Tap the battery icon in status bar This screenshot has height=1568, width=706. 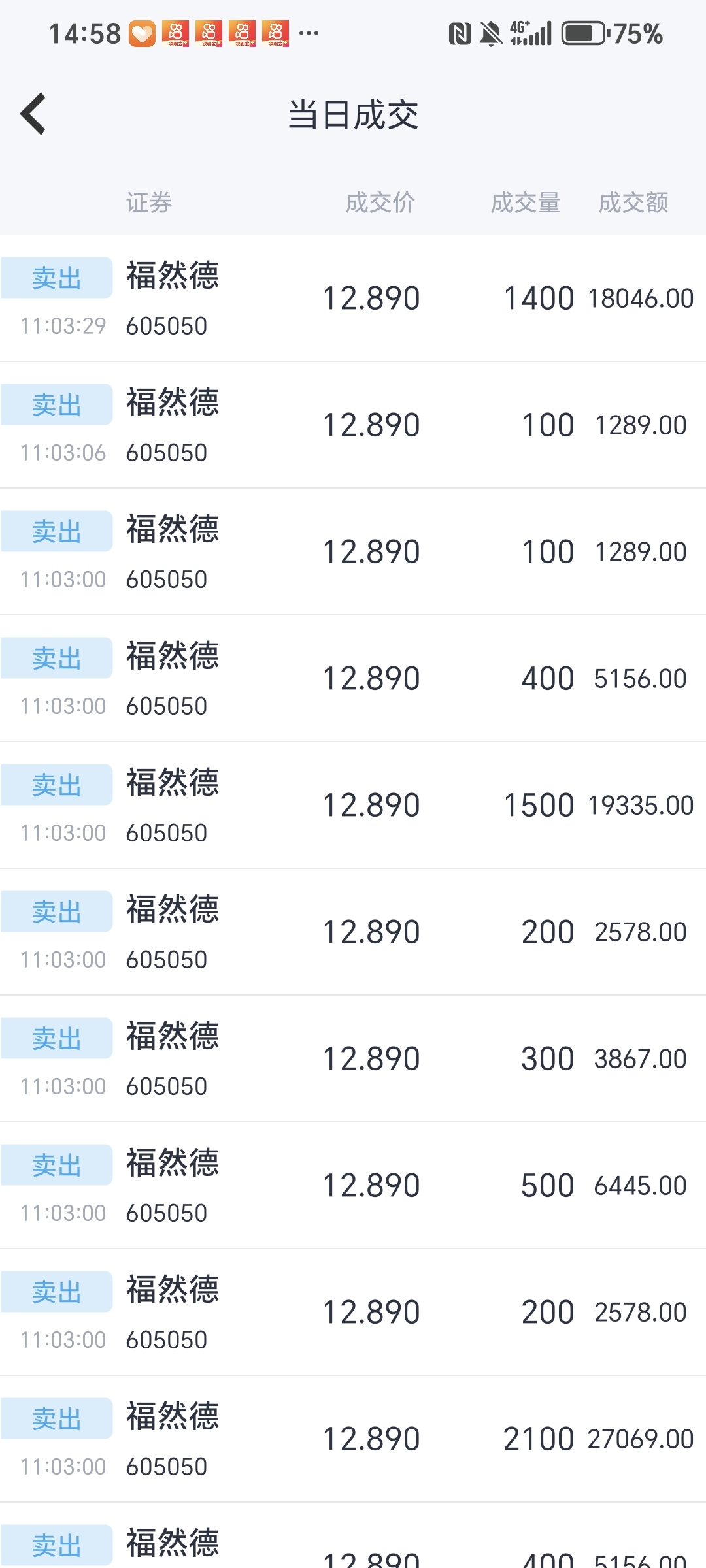tap(586, 33)
